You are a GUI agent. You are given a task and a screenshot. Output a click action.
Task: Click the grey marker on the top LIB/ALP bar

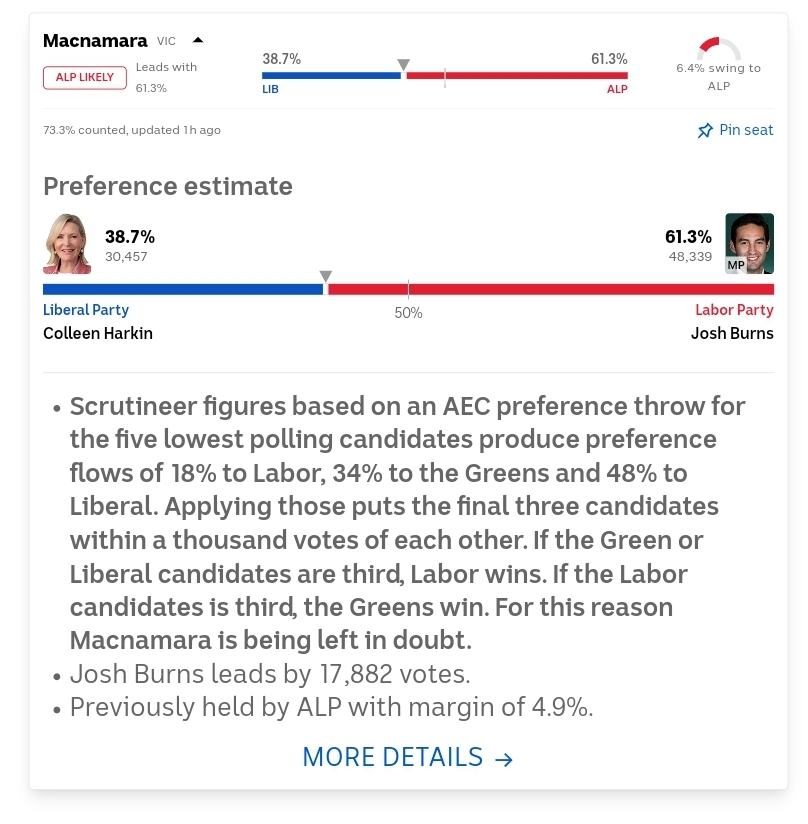[x=403, y=65]
